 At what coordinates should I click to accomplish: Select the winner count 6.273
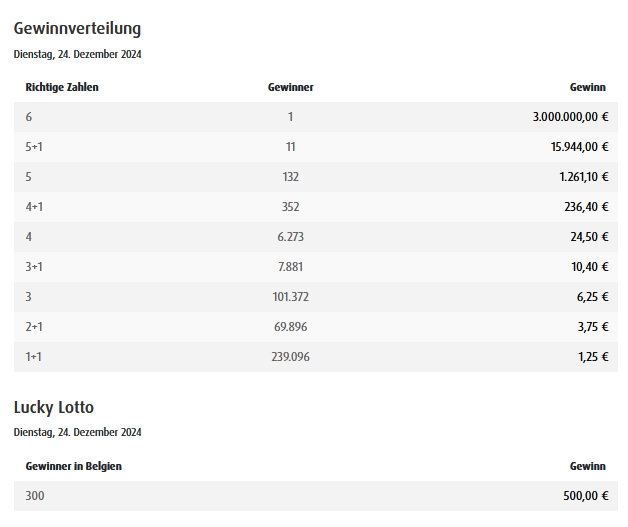290,237
